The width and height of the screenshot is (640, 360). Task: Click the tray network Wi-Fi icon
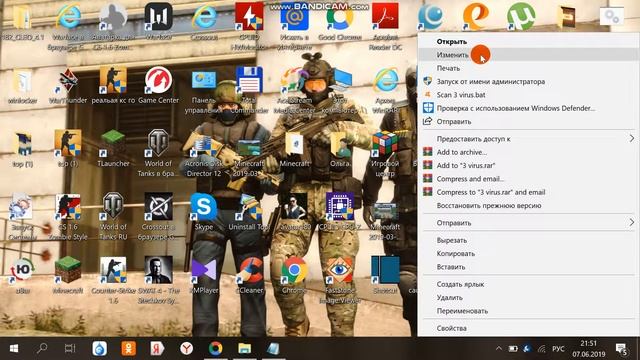pos(542,349)
